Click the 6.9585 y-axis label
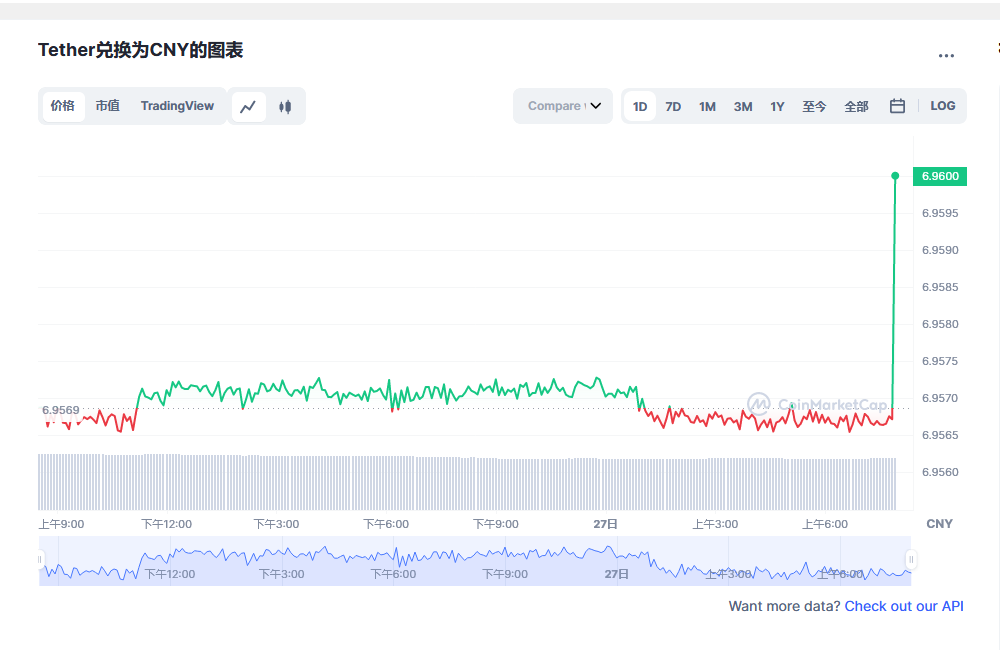Viewport: 1000px width, 650px height. point(940,287)
